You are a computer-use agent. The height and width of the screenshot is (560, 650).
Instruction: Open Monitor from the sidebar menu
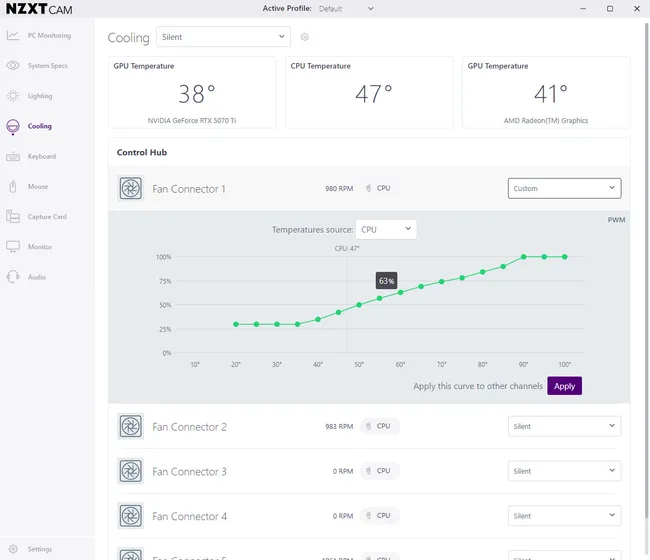point(40,246)
